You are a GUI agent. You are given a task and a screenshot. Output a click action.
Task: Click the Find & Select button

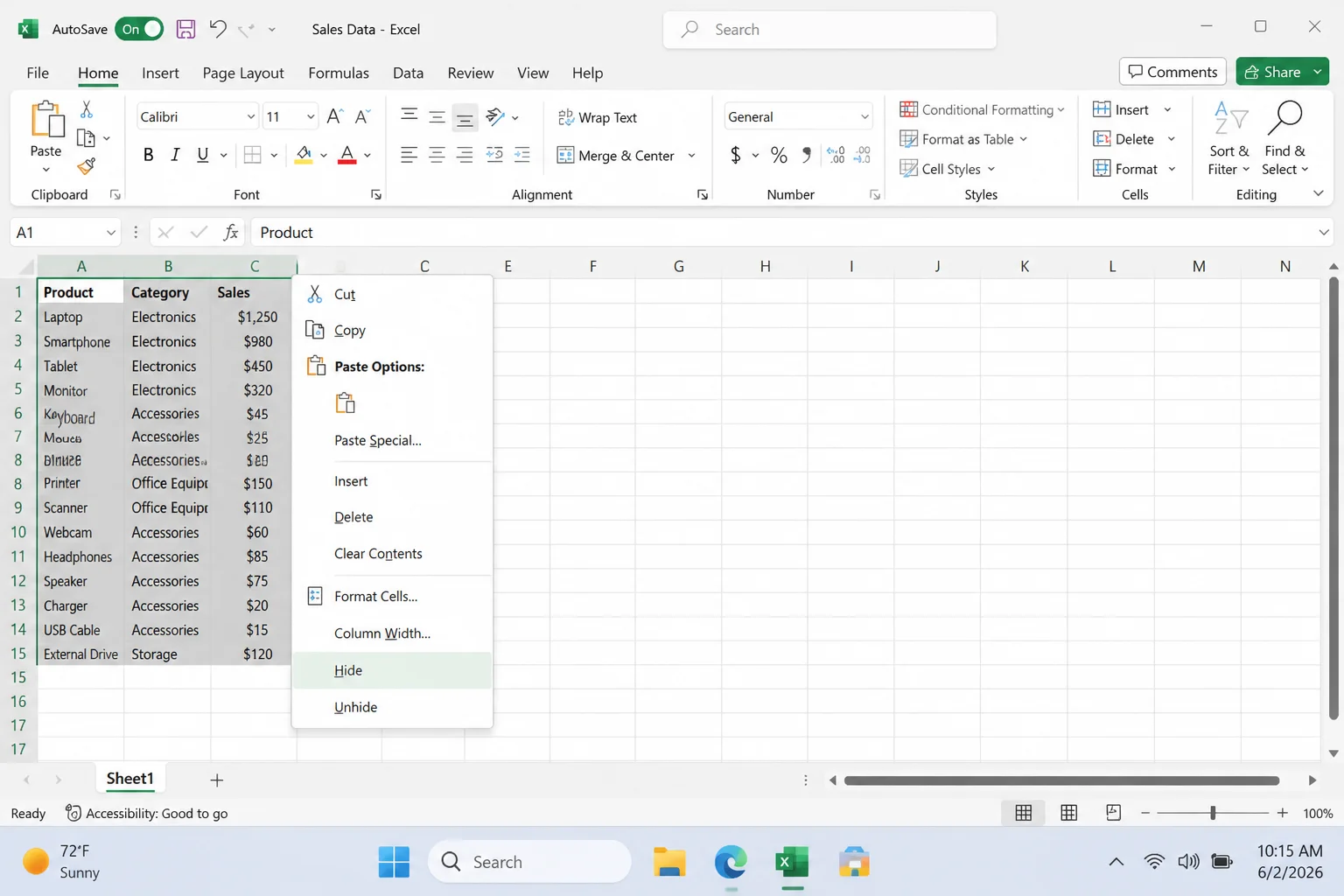pyautogui.click(x=1284, y=139)
